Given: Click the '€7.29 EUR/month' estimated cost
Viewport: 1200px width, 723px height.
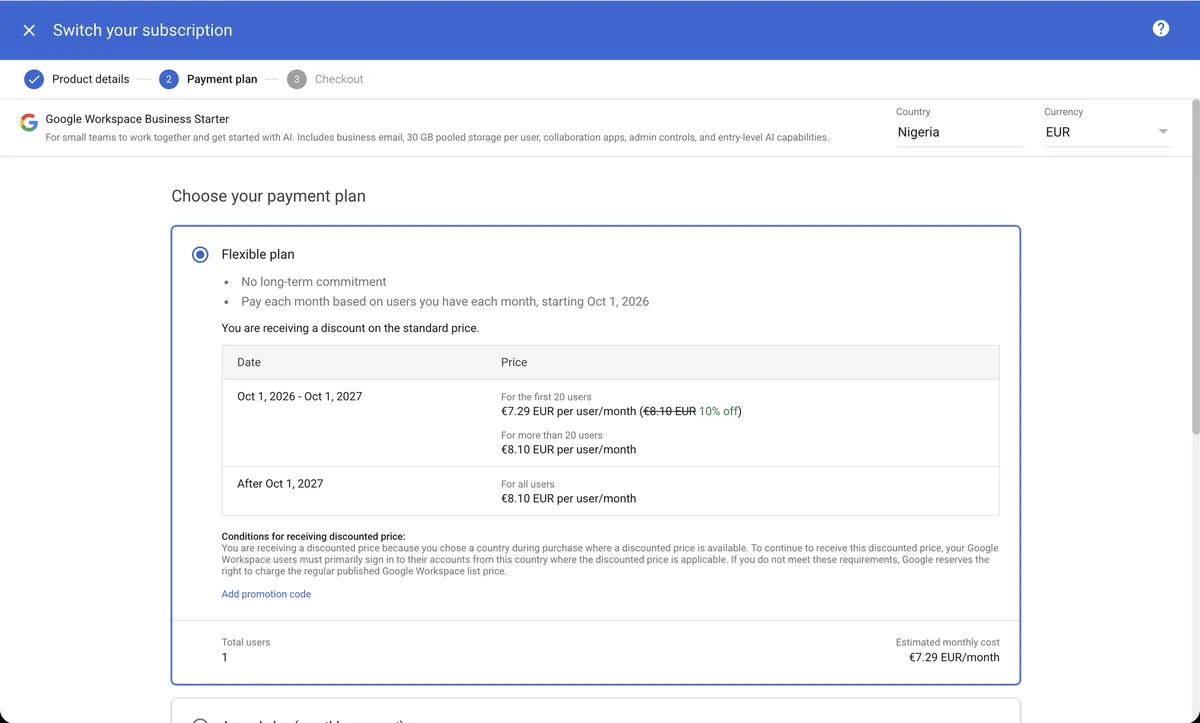Looking at the screenshot, I should [x=954, y=657].
